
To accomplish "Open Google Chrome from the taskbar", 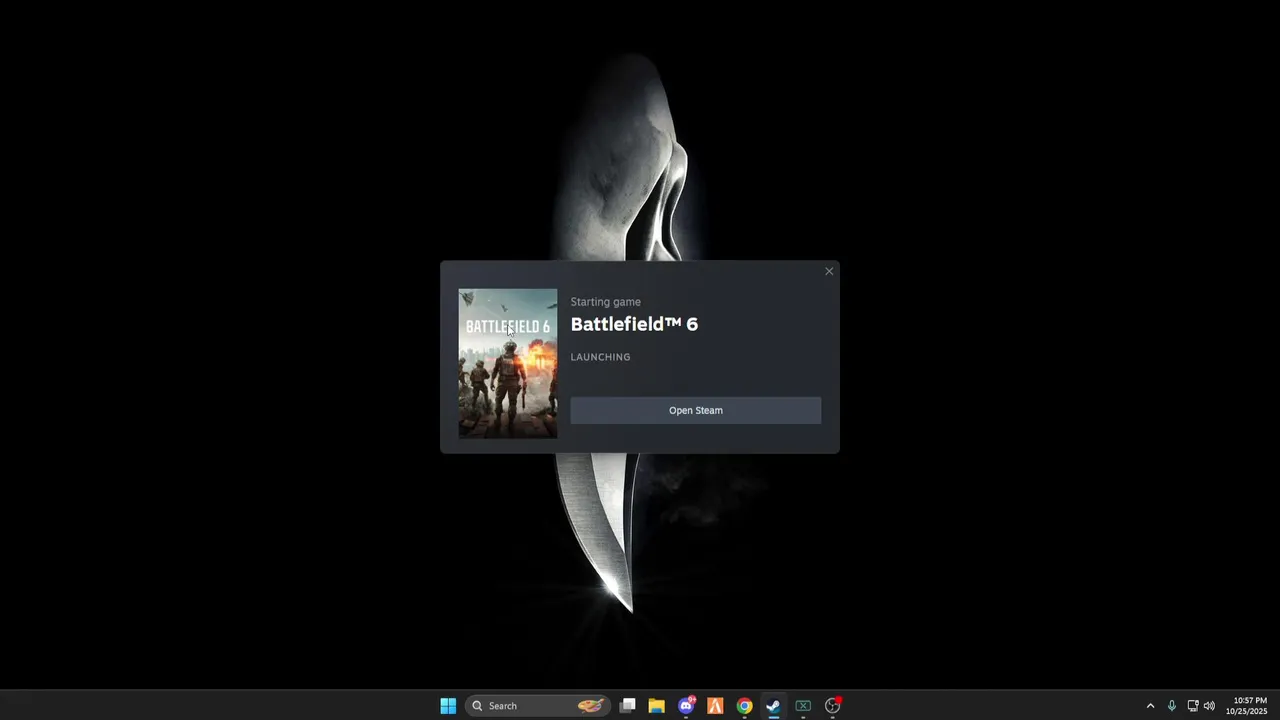I will click(744, 706).
